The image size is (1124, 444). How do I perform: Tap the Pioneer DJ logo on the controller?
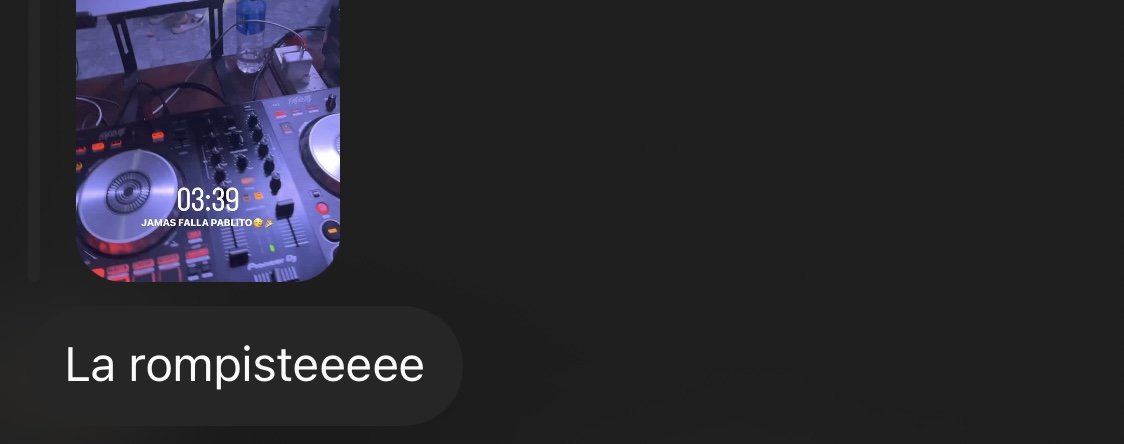[x=272, y=263]
